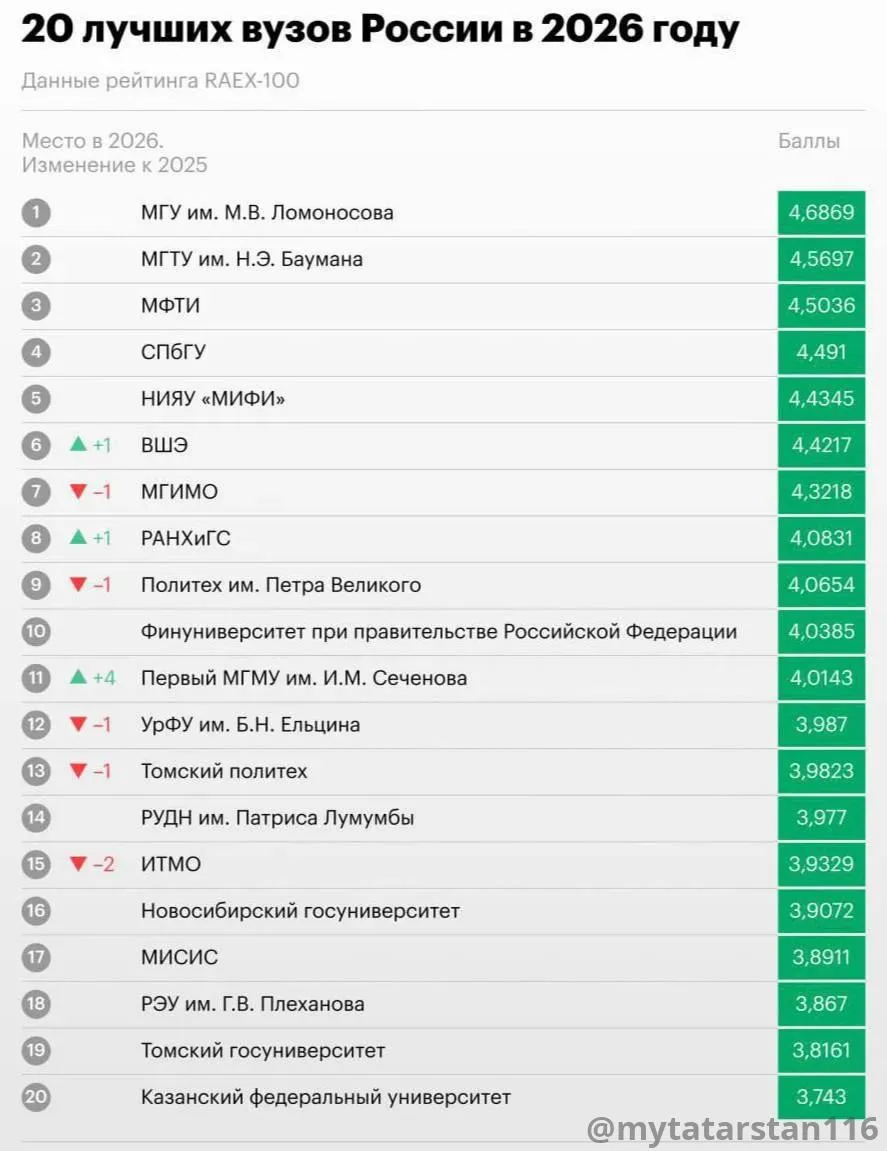Image resolution: width=887 pixels, height=1151 pixels.
Task: Click score cell 3,987
Action: point(822,725)
